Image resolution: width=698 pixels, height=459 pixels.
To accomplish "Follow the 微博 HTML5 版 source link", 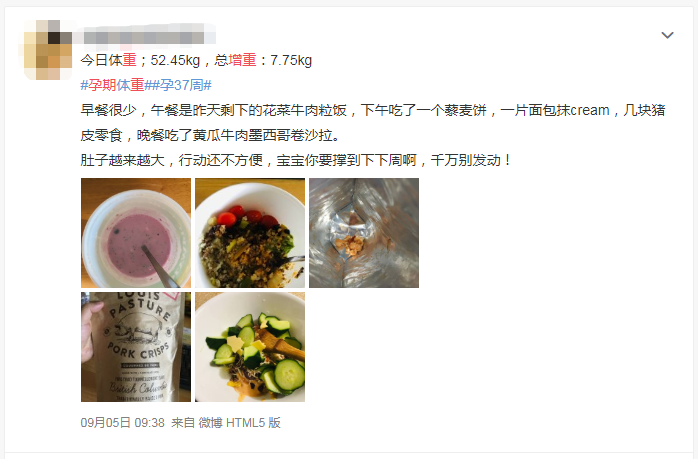I will point(239,422).
